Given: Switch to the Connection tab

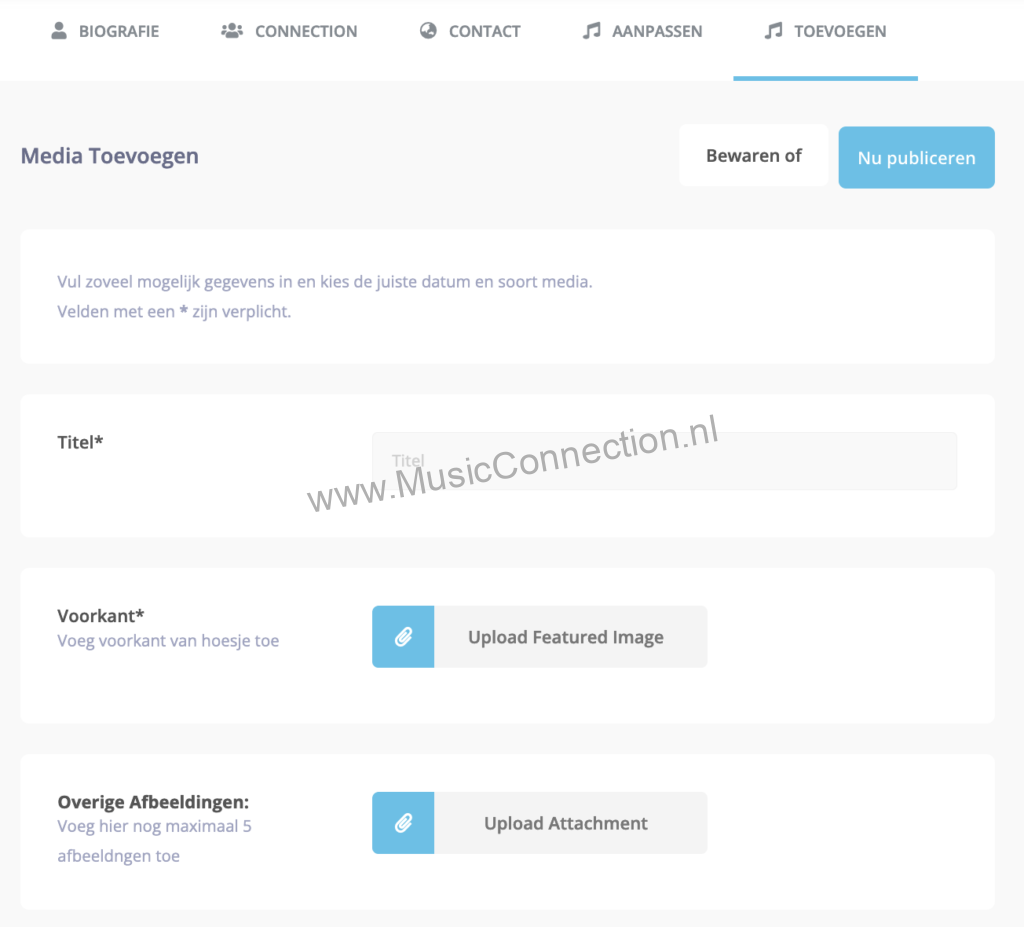Looking at the screenshot, I should click(305, 31).
